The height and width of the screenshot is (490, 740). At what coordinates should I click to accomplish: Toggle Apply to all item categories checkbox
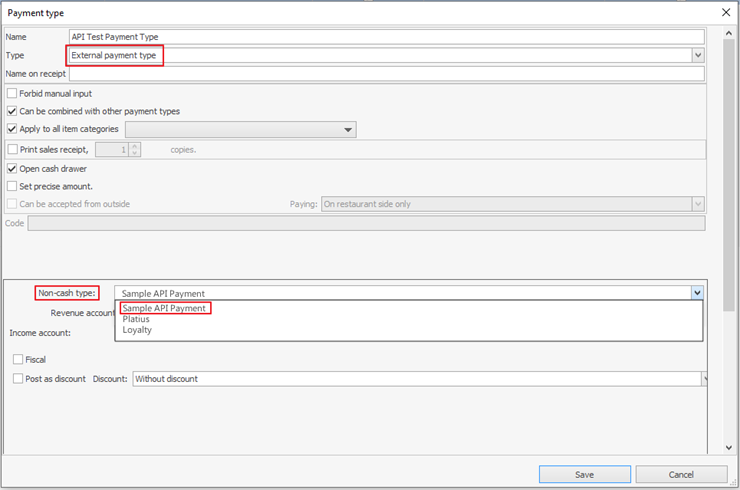[13, 129]
